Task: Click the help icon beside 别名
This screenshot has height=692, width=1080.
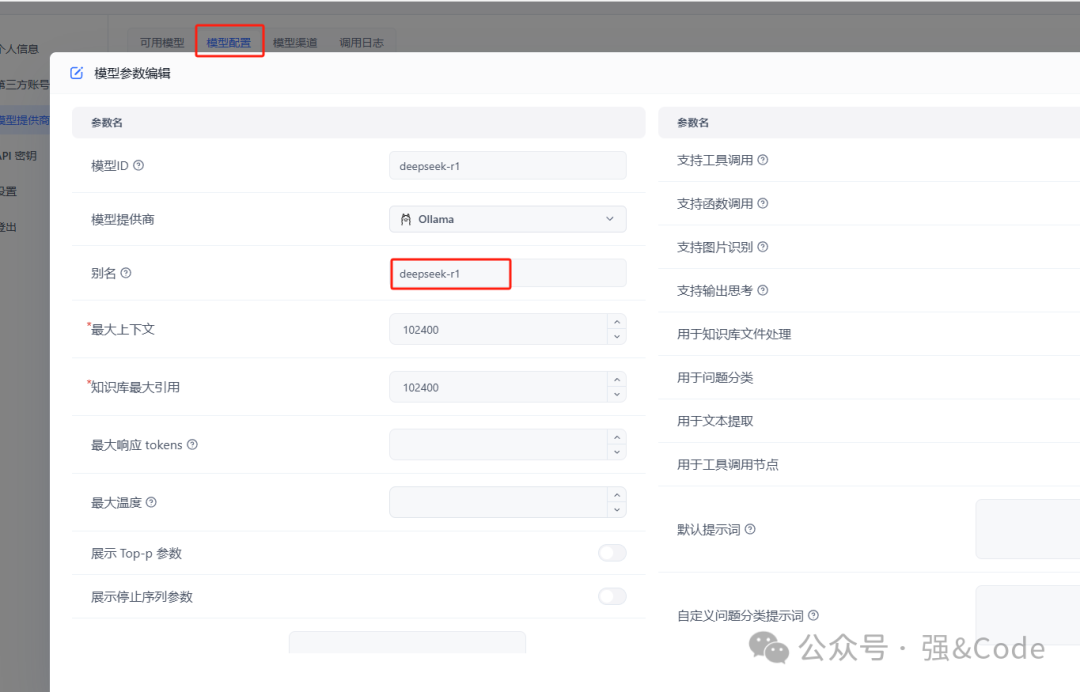Action: (124, 272)
